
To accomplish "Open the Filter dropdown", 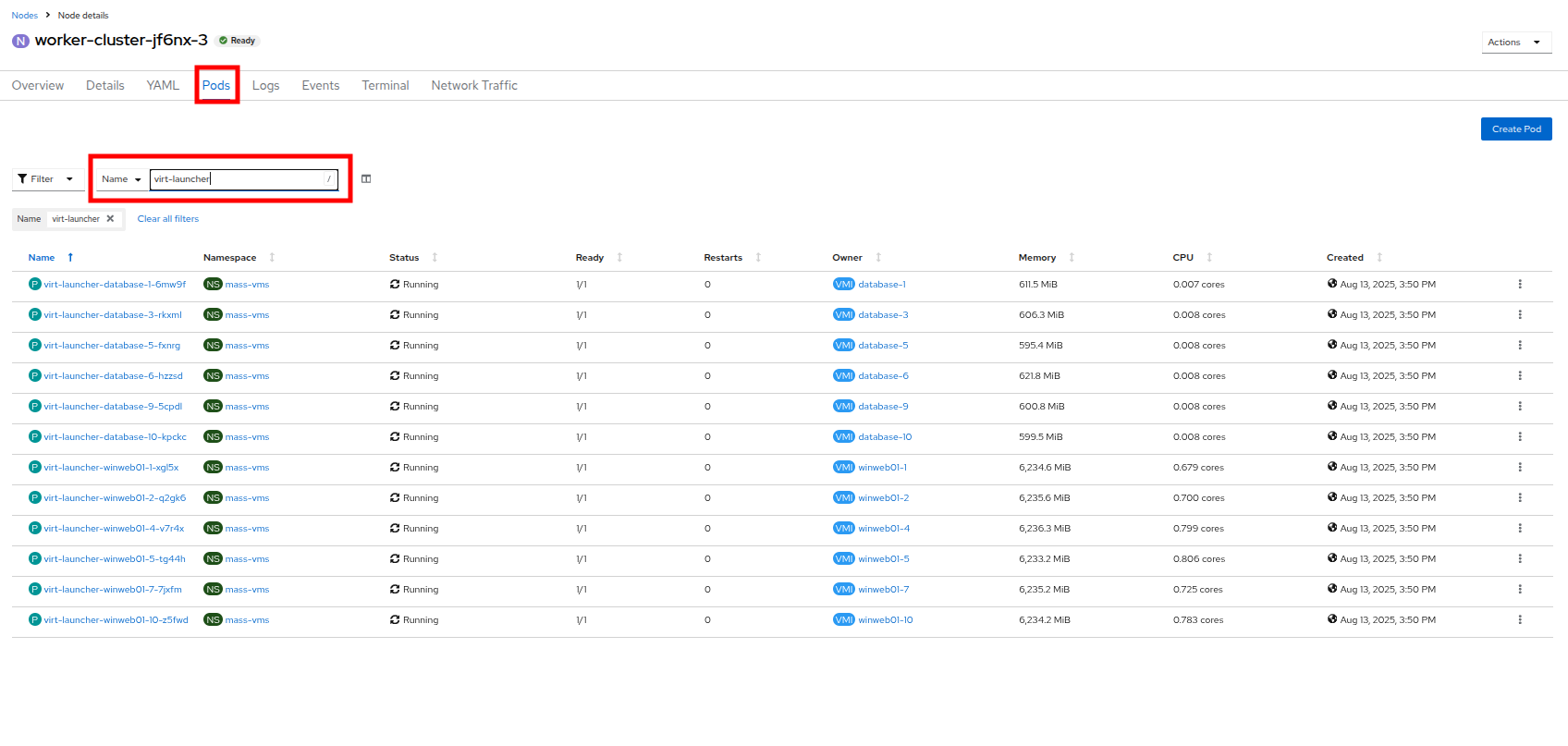I will click(x=46, y=179).
